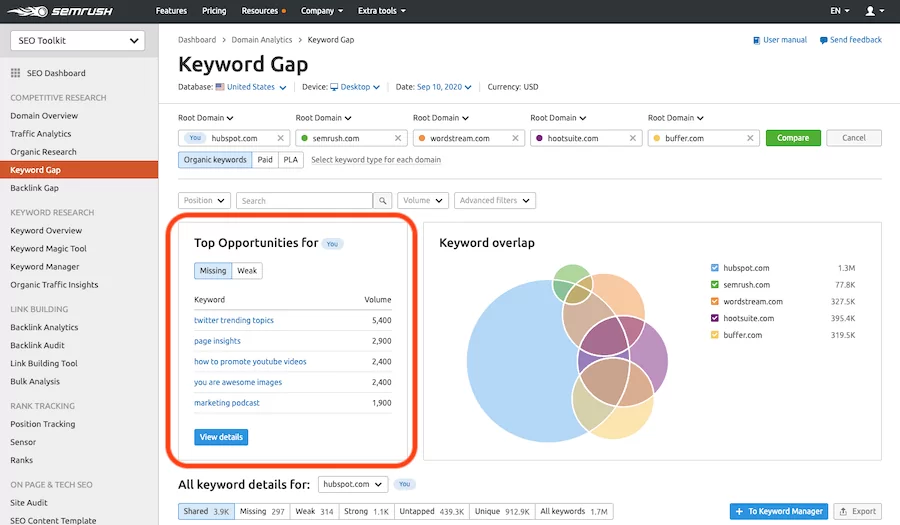Click the green semrush.com domain dot

coord(305,138)
